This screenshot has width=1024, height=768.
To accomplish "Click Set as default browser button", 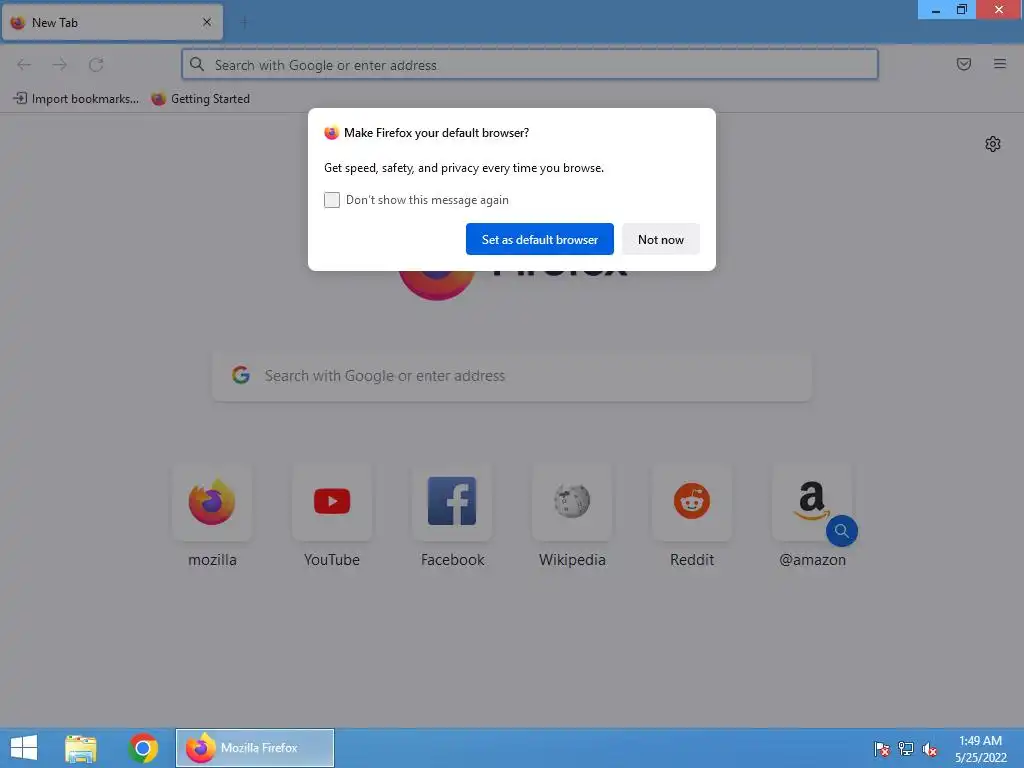I will (x=539, y=239).
